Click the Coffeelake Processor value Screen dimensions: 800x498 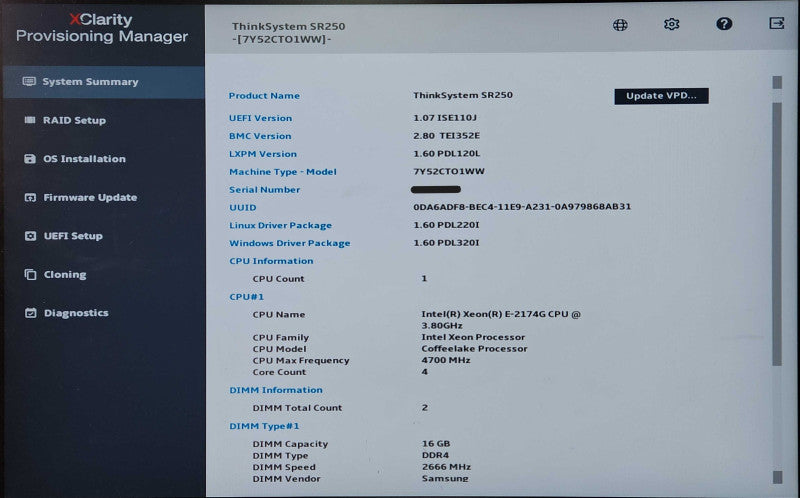click(x=474, y=348)
